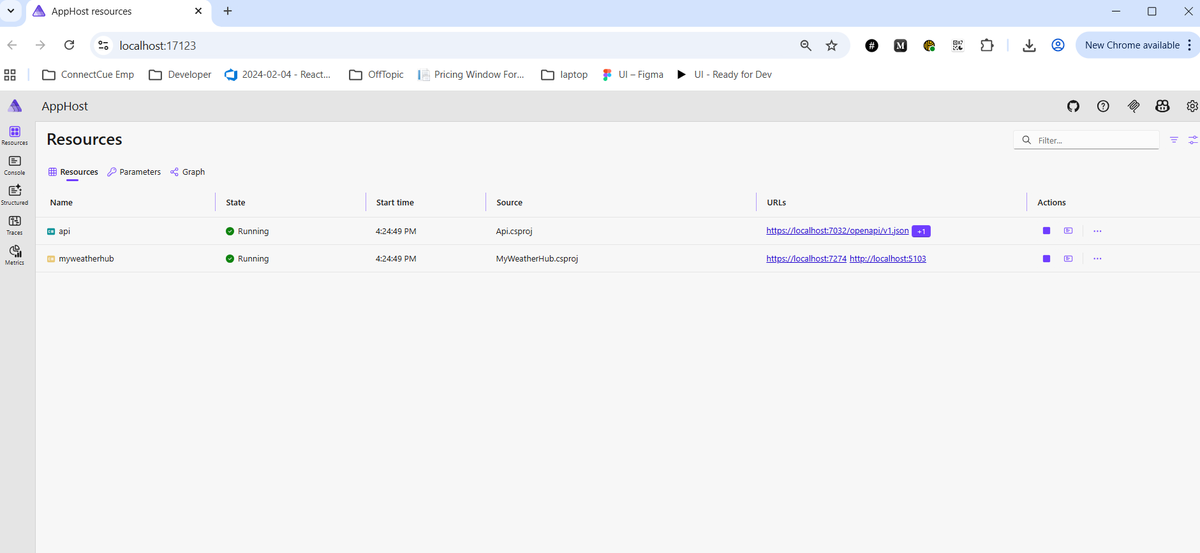Click the Filter search field

1086,140
